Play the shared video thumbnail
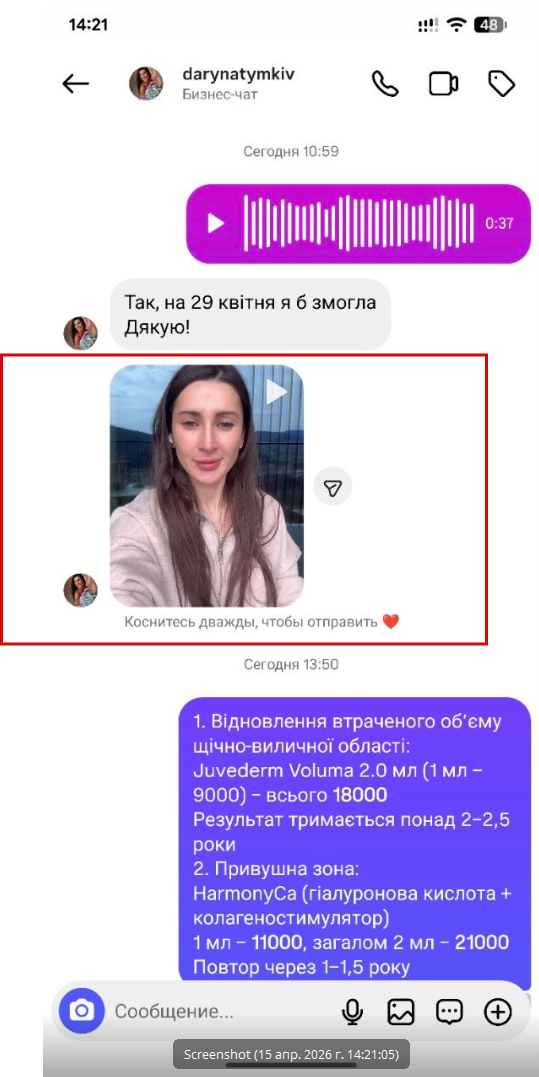 click(207, 486)
